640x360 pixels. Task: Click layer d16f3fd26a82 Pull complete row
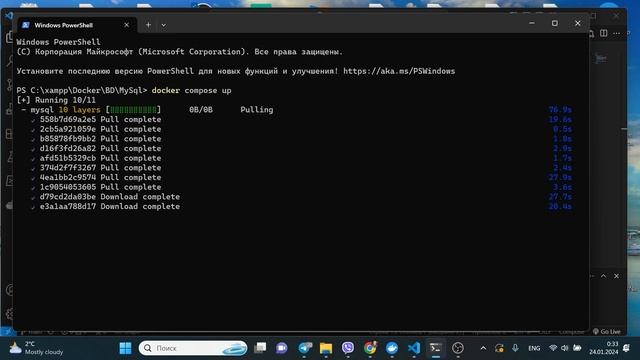96,149
